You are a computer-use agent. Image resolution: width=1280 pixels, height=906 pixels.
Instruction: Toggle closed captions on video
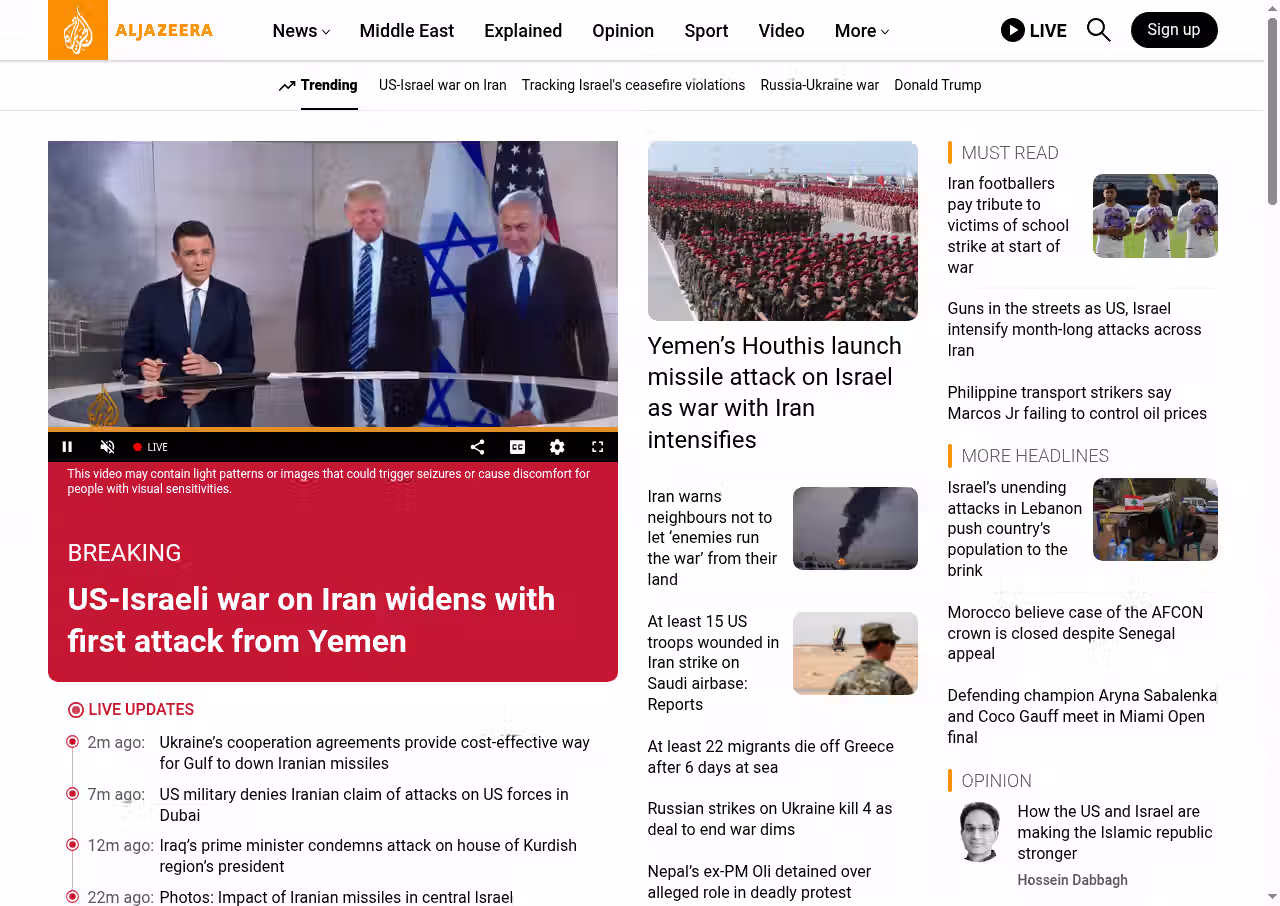tap(517, 447)
